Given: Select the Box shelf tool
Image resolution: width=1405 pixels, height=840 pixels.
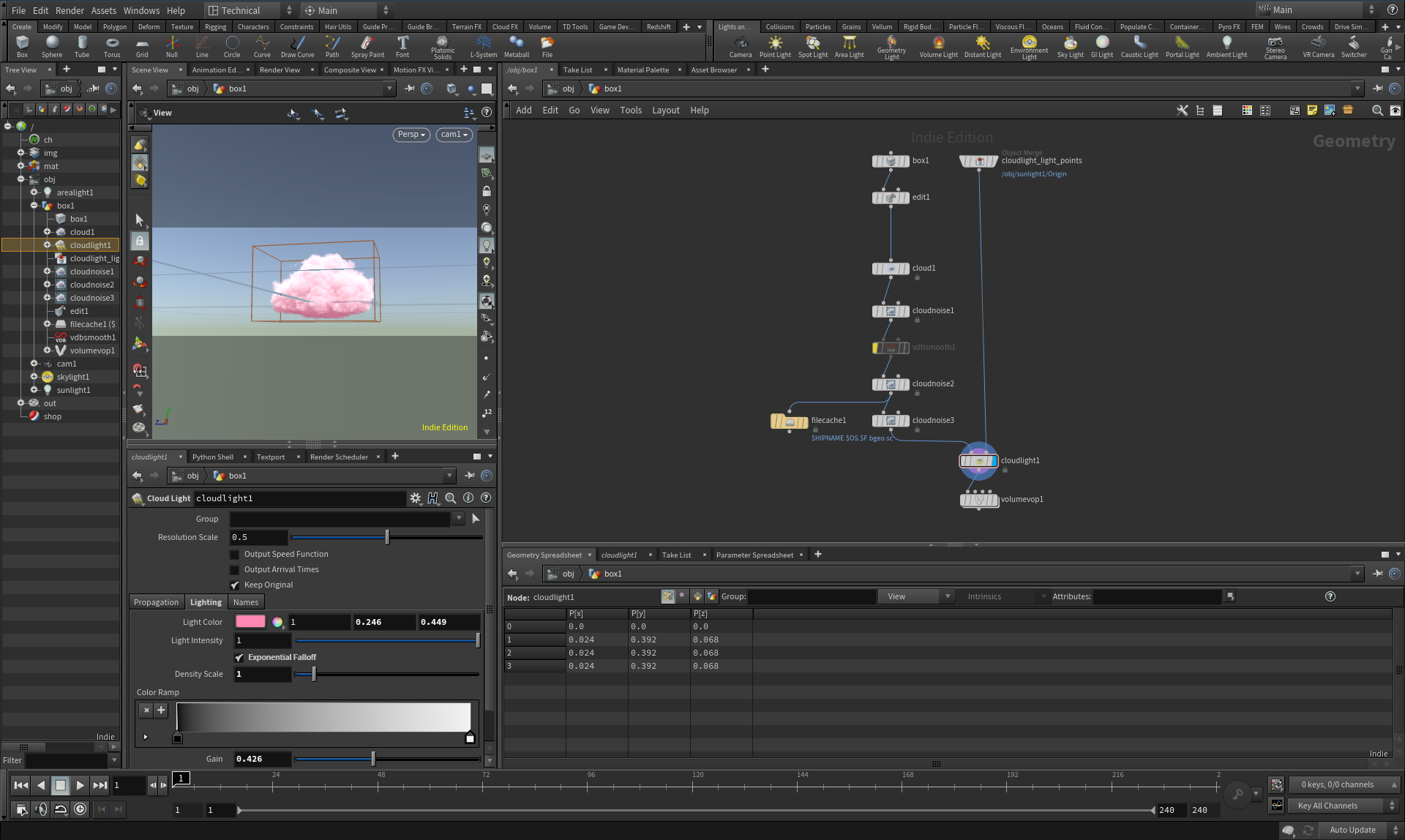Looking at the screenshot, I should pyautogui.click(x=22, y=47).
